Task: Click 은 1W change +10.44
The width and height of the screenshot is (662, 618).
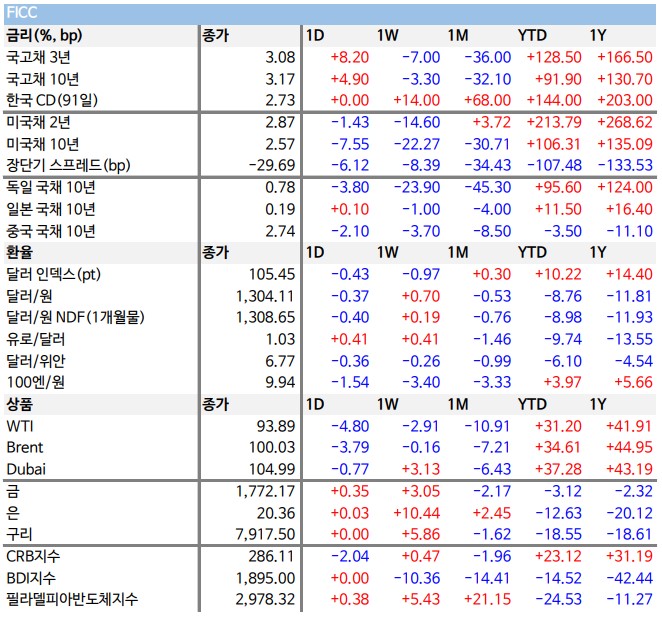Action: click(x=417, y=513)
